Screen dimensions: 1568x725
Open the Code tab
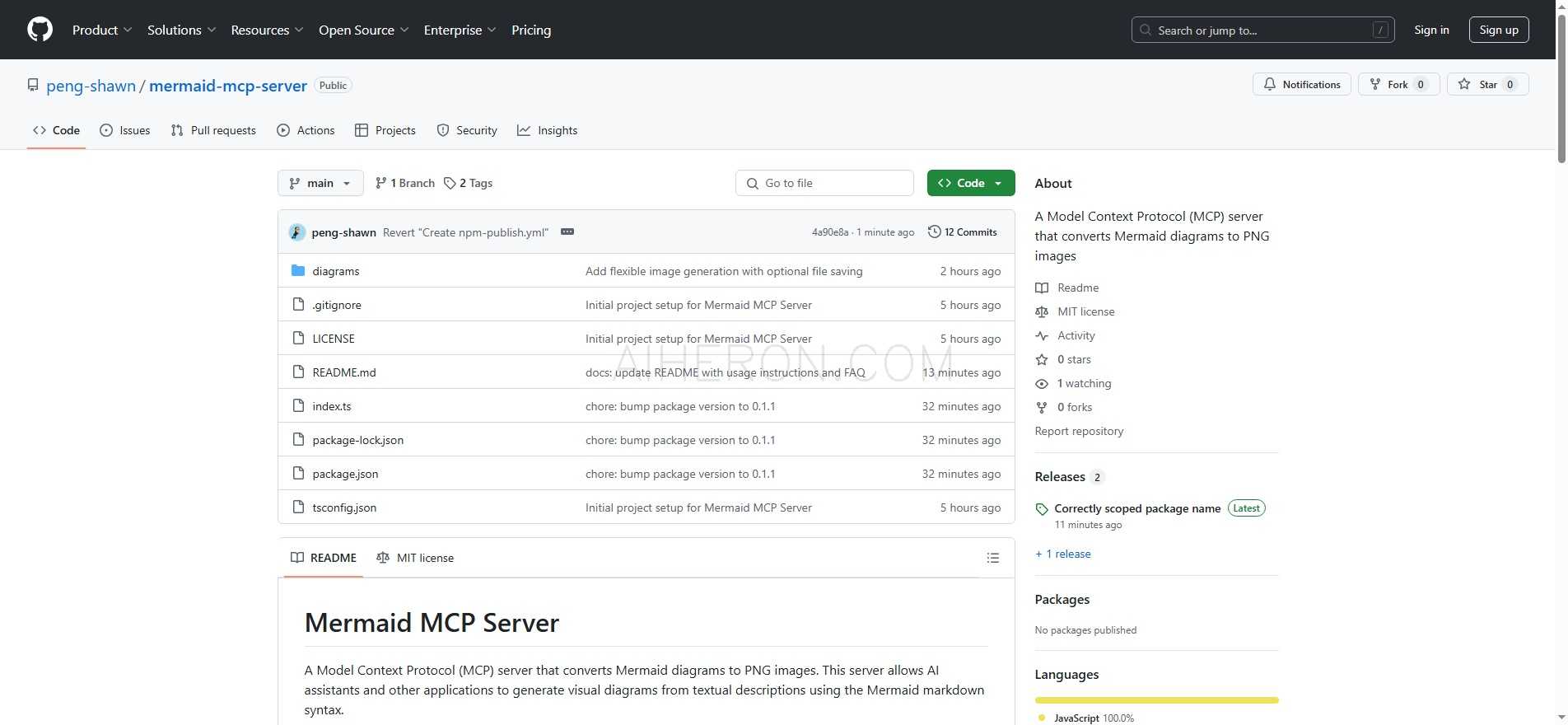(56, 130)
